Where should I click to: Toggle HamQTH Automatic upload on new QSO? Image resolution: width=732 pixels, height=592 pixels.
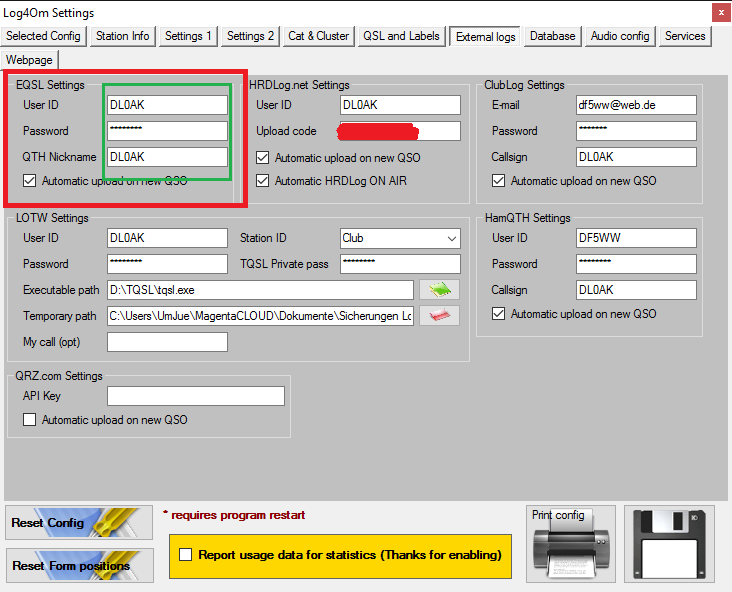pos(498,313)
